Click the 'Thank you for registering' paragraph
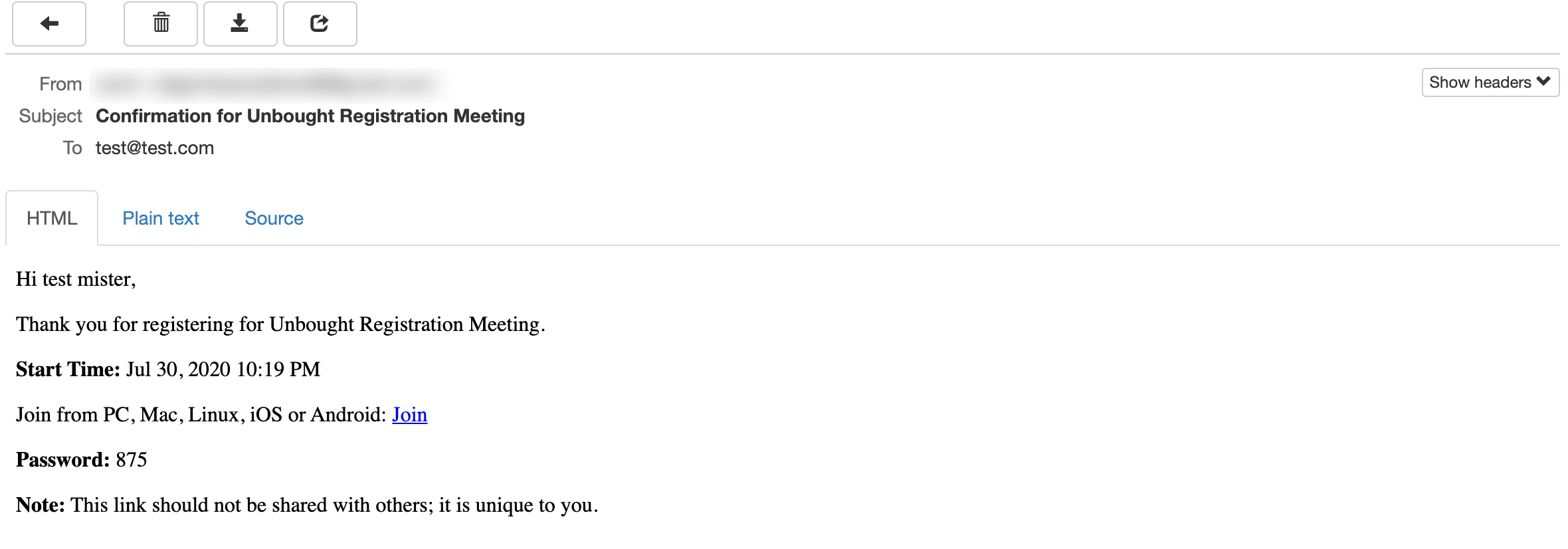 (280, 324)
